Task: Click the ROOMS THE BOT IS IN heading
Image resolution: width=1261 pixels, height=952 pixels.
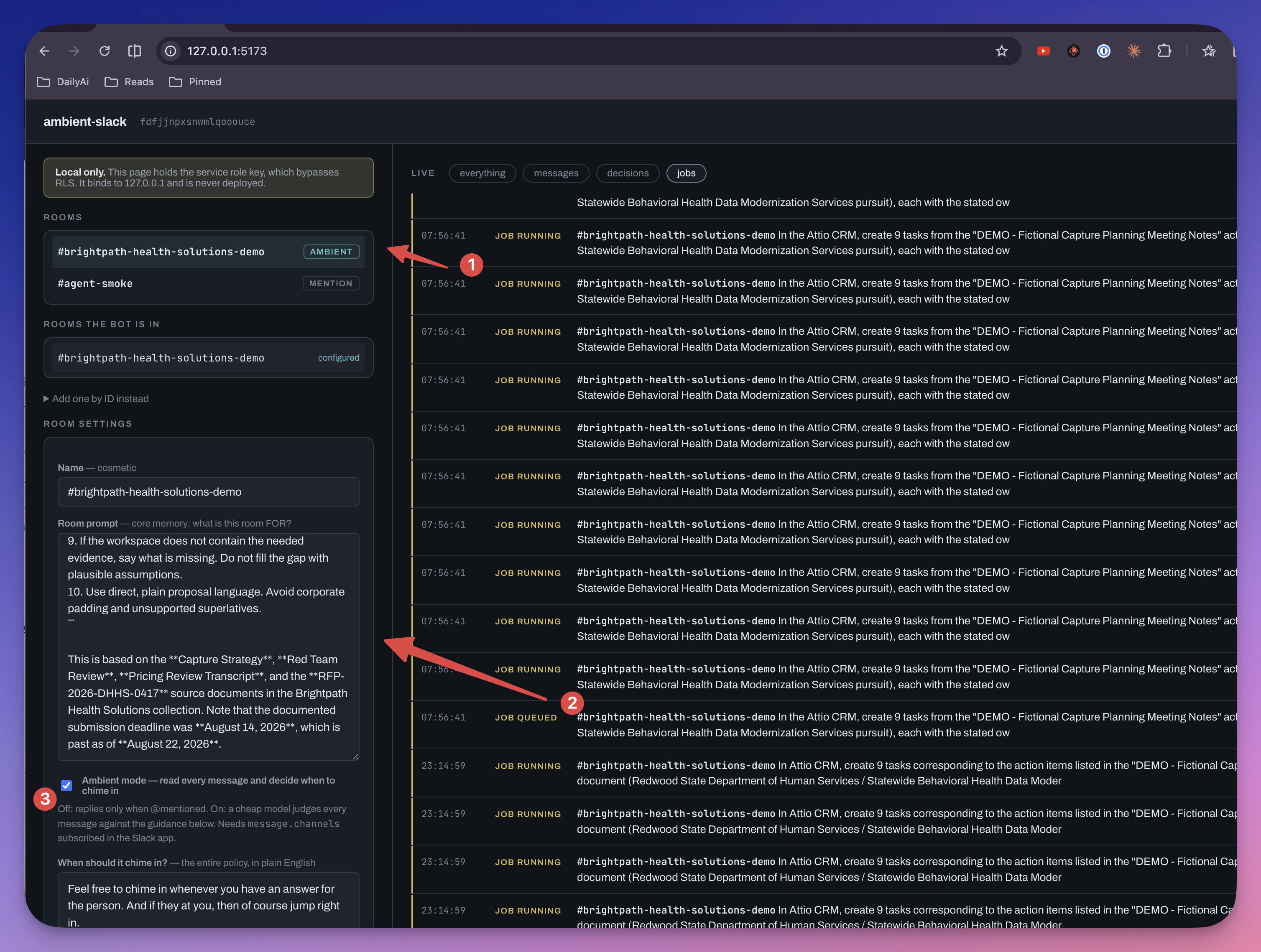Action: [x=102, y=324]
